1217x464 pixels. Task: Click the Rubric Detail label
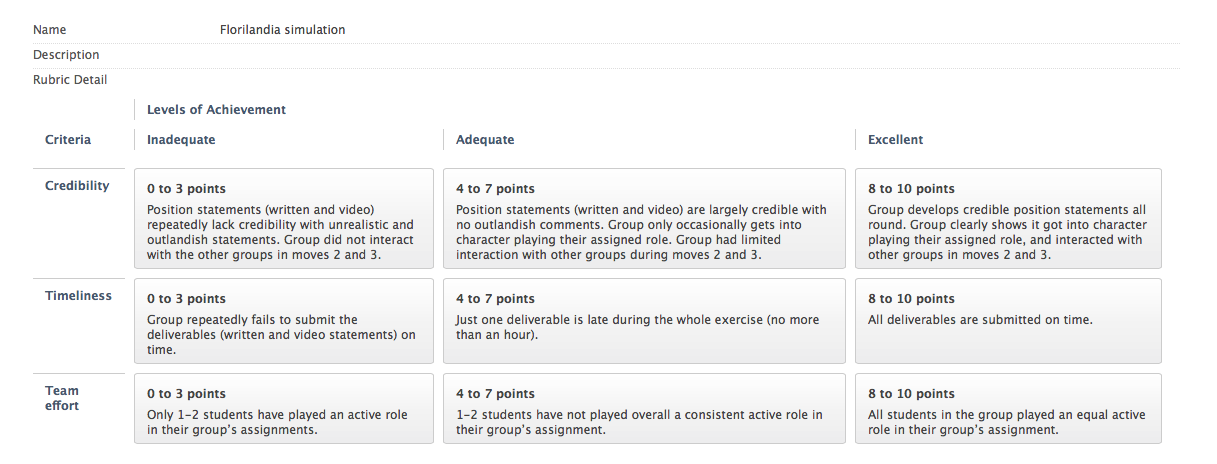70,80
